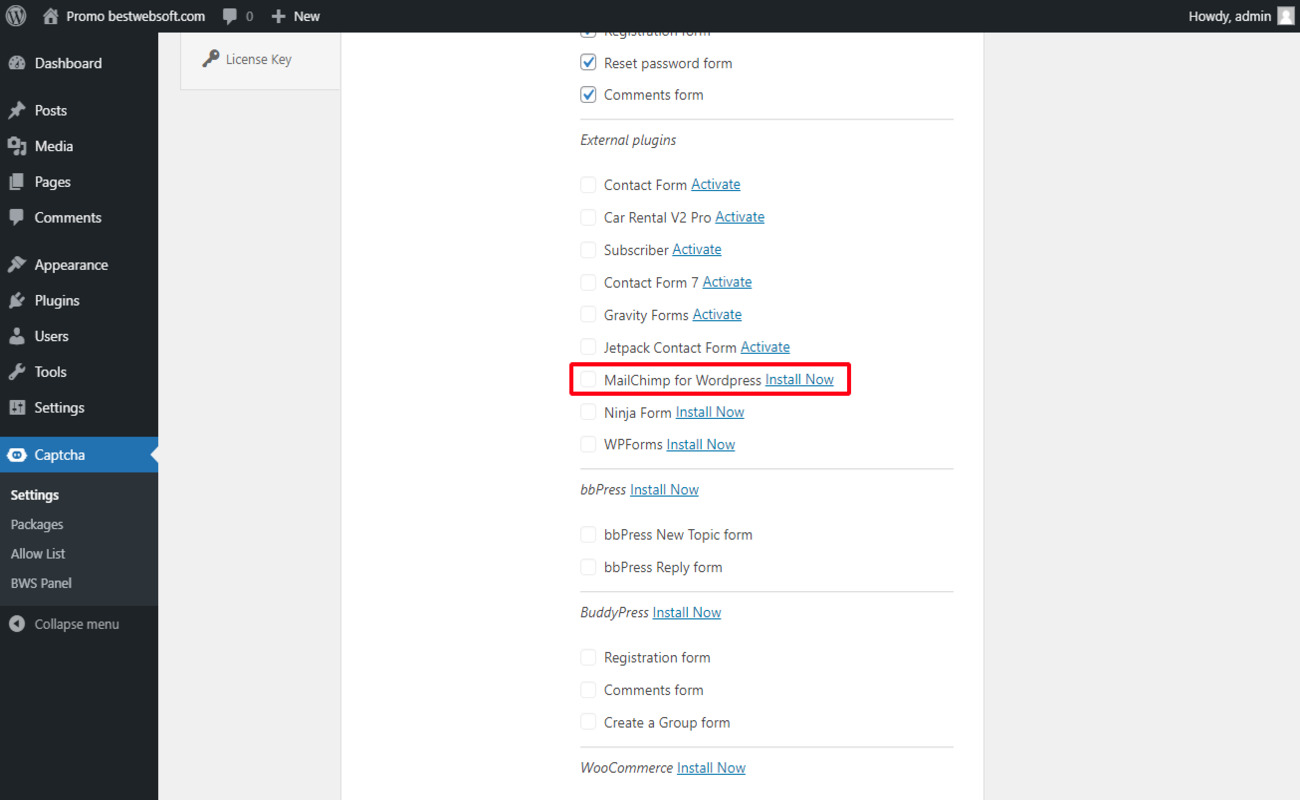Click the Collapse menu arrow icon
This screenshot has width=1300, height=800.
[17, 624]
